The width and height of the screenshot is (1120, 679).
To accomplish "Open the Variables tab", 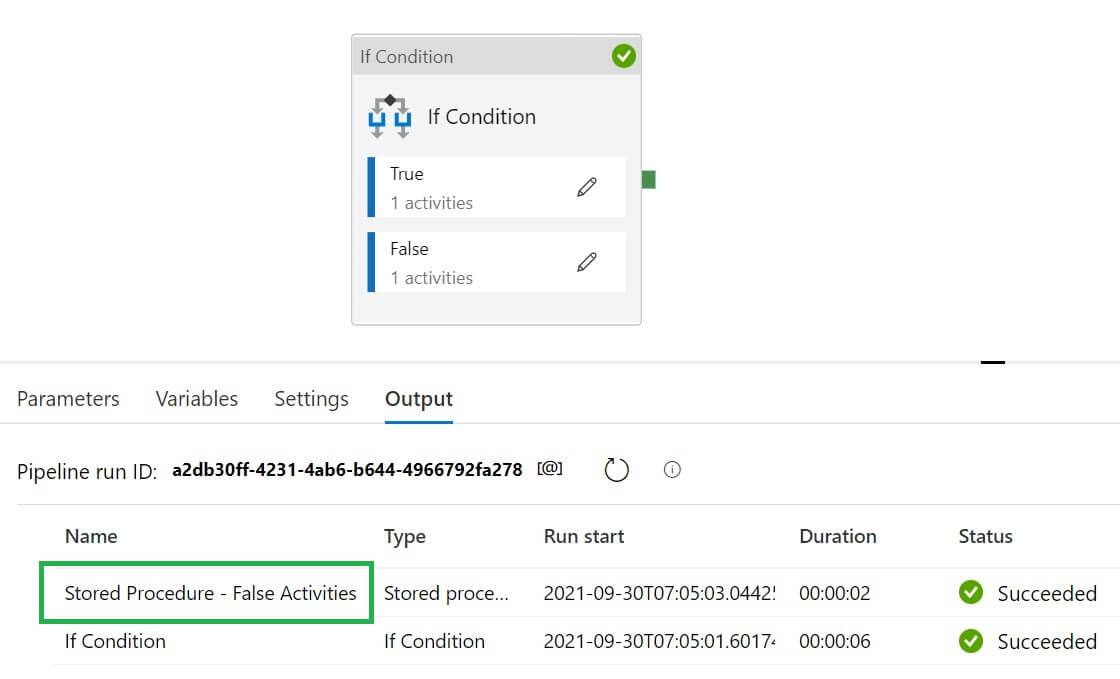I will point(197,399).
